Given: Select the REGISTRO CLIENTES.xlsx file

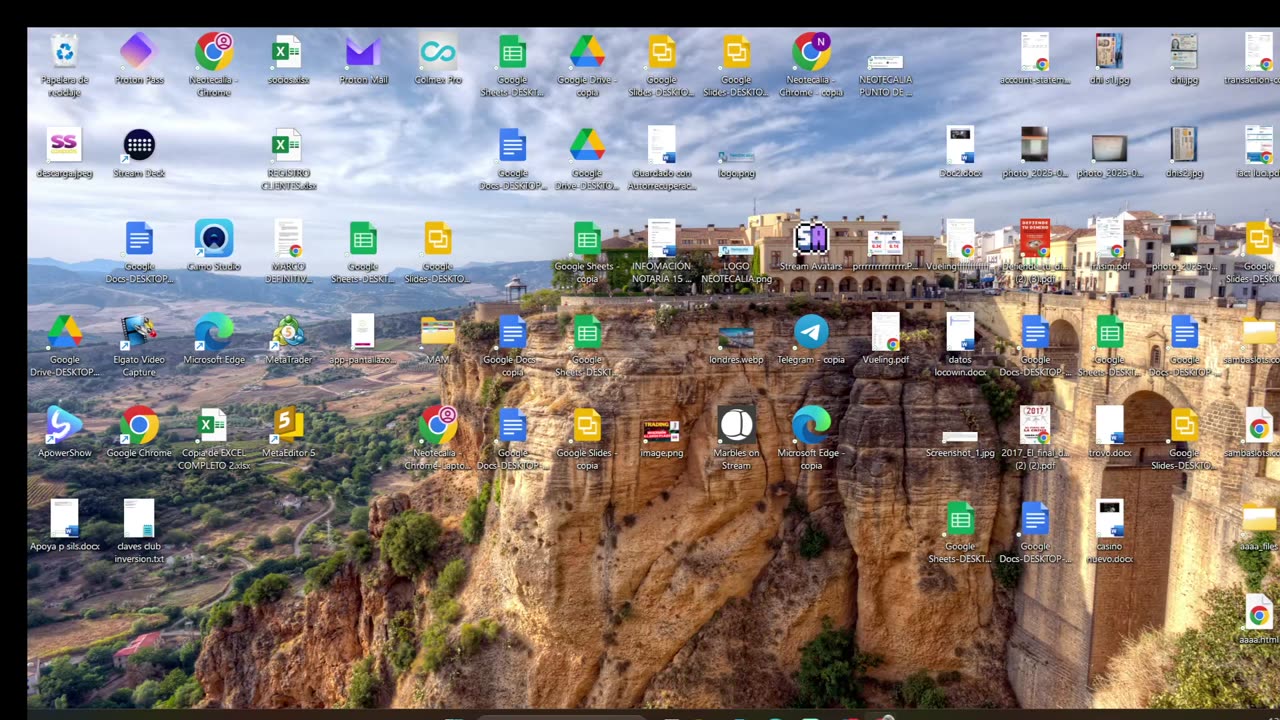Looking at the screenshot, I should 288,145.
